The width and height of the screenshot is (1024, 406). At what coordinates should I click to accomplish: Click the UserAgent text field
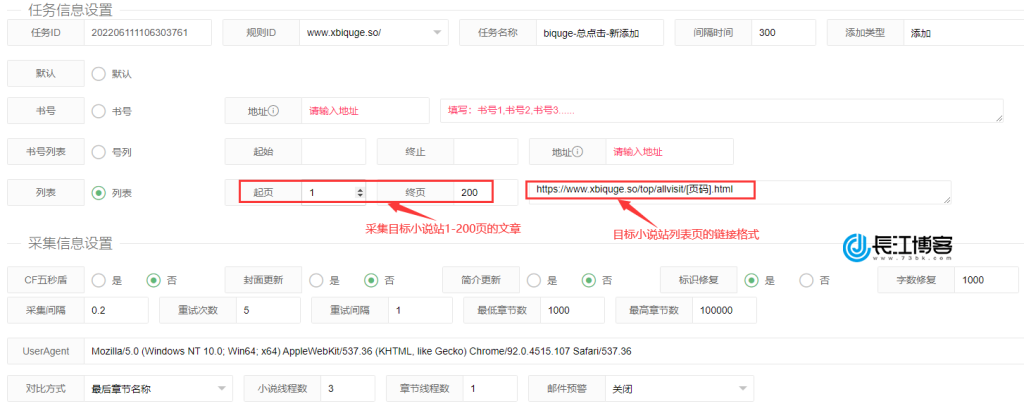tap(550, 351)
